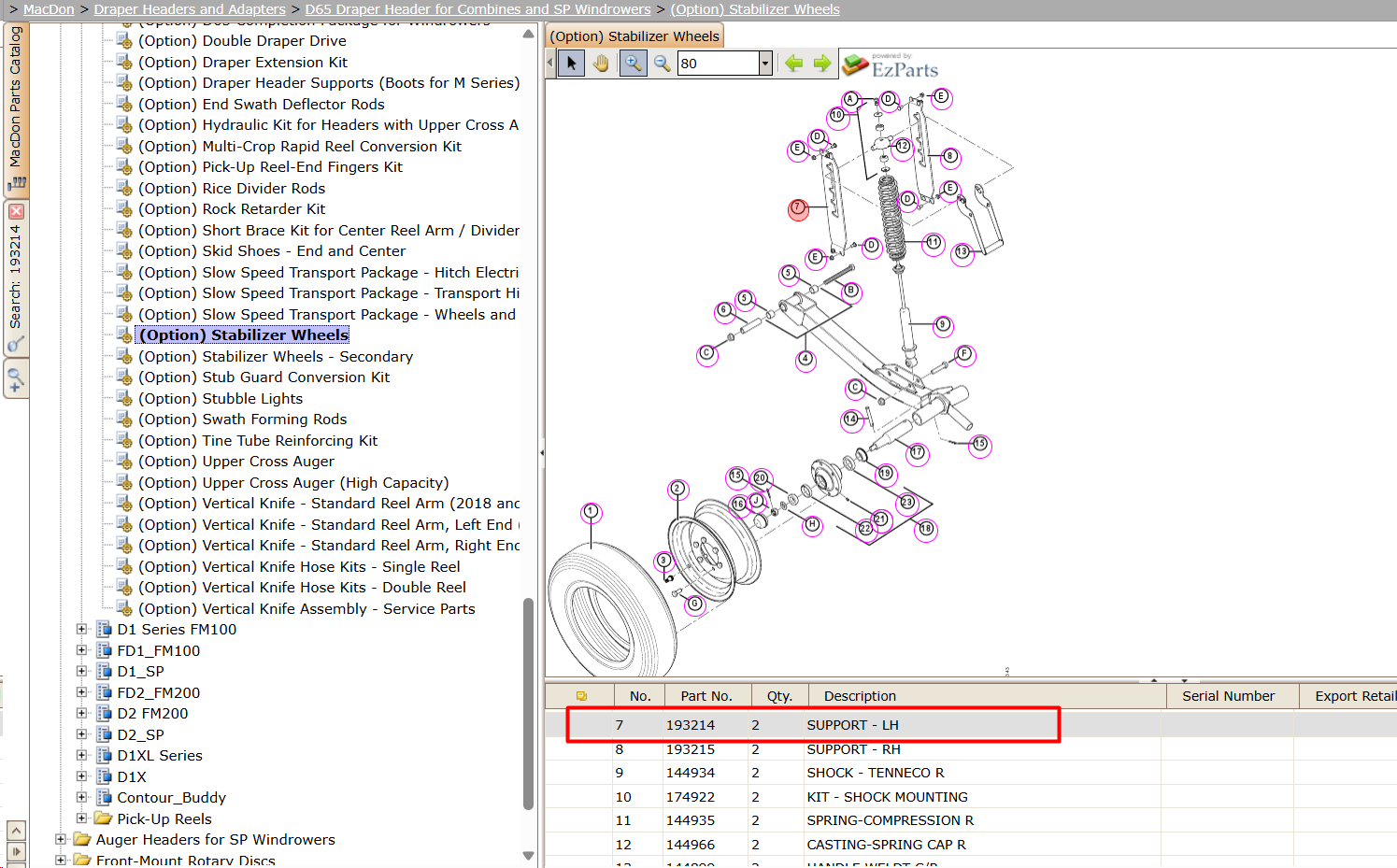Screen dimensions: 1397x868
Task: Click the EzParts logo
Action: 891,65
